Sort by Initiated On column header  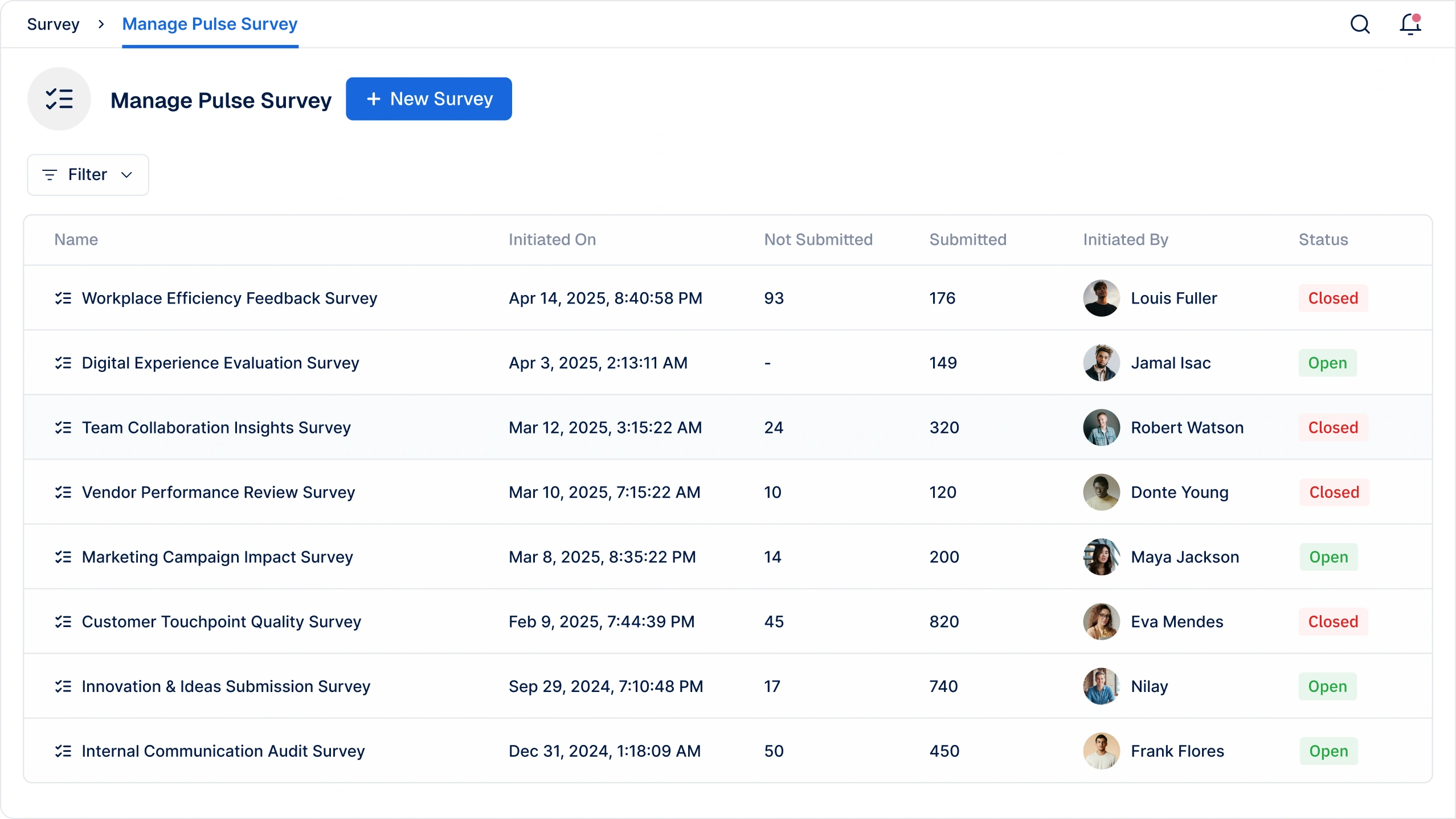coord(552,240)
